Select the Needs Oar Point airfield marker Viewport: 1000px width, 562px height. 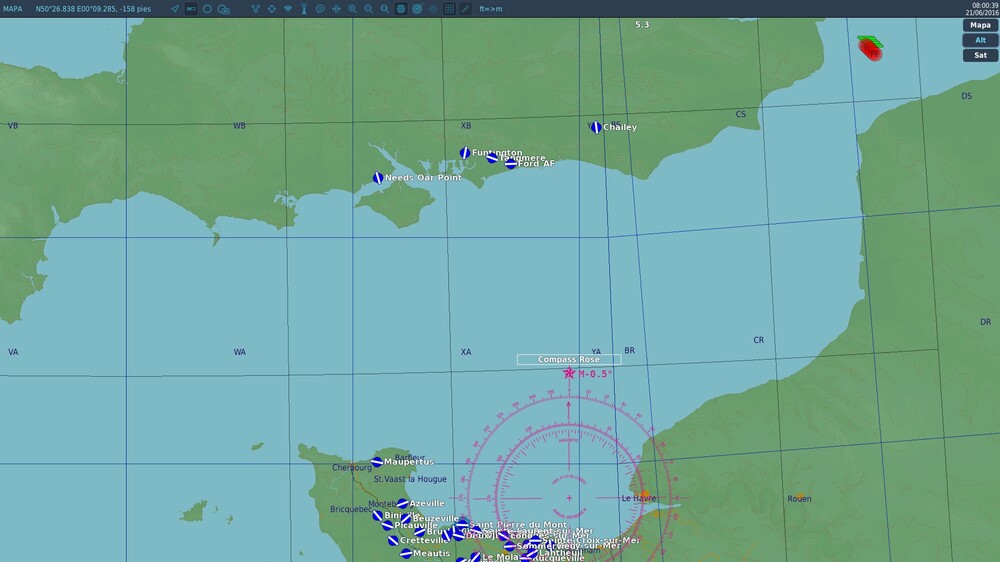coord(378,178)
